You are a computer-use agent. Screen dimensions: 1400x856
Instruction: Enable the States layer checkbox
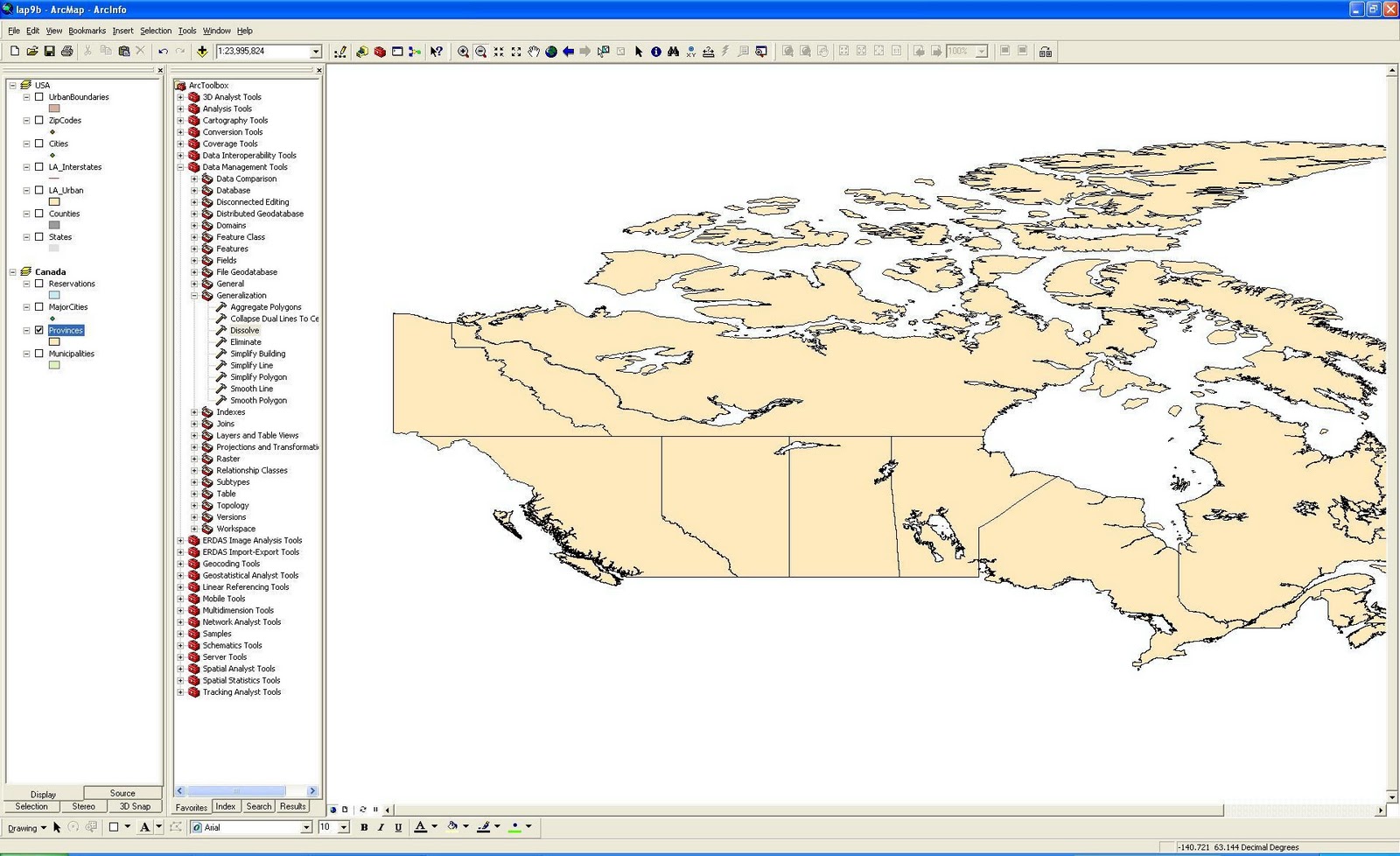[38, 236]
